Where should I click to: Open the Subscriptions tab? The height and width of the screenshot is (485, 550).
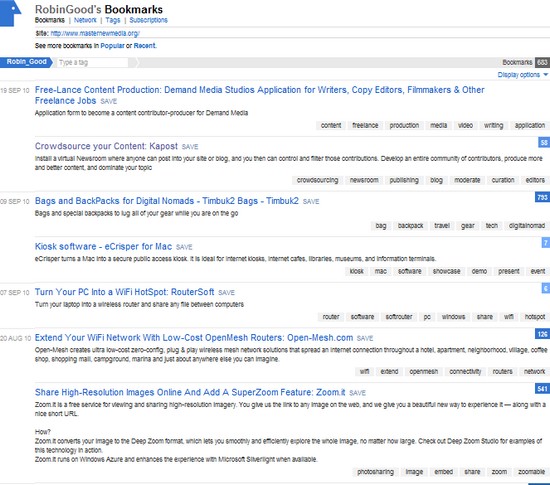[148, 20]
